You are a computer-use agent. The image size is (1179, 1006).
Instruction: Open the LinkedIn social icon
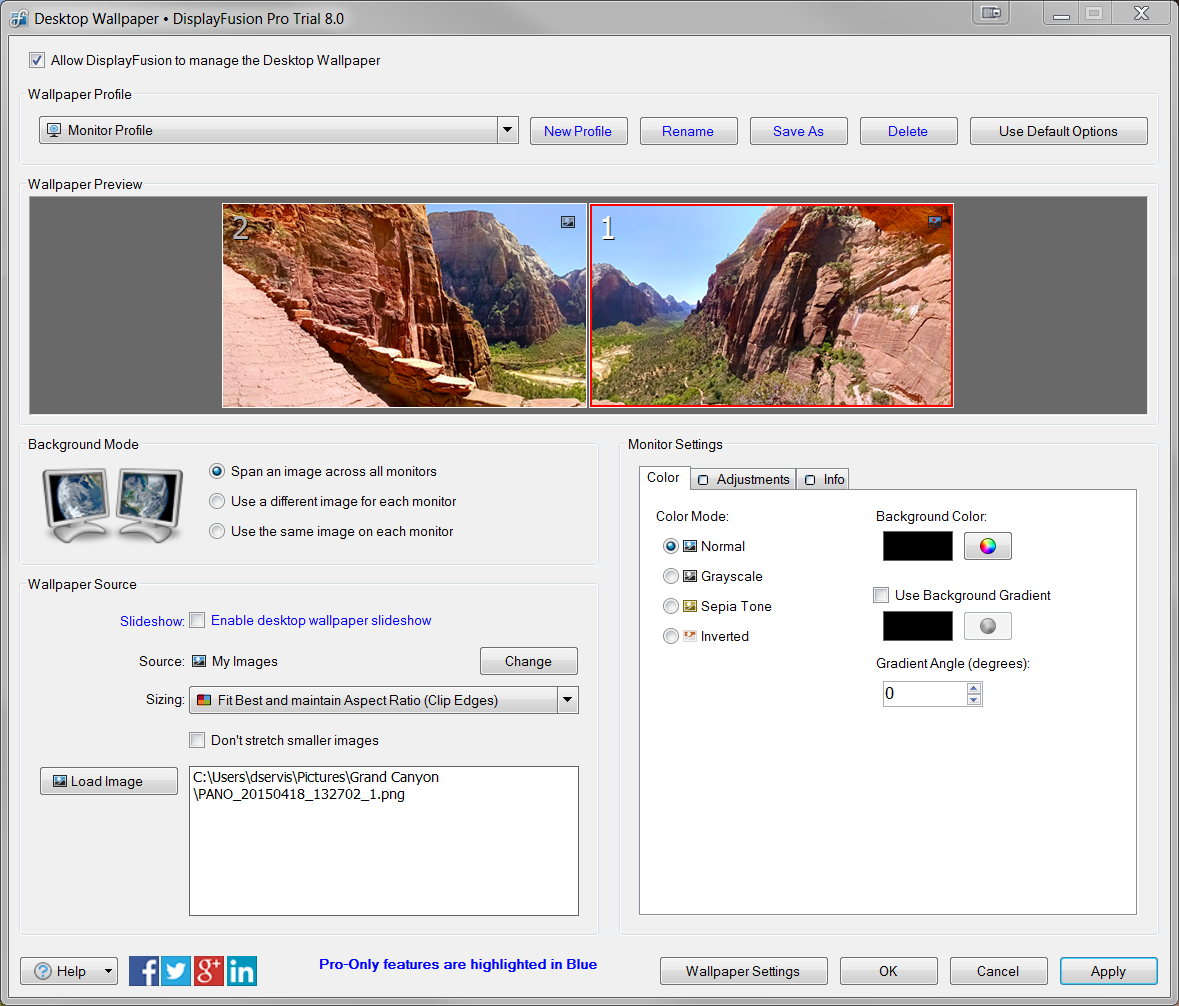click(x=242, y=971)
